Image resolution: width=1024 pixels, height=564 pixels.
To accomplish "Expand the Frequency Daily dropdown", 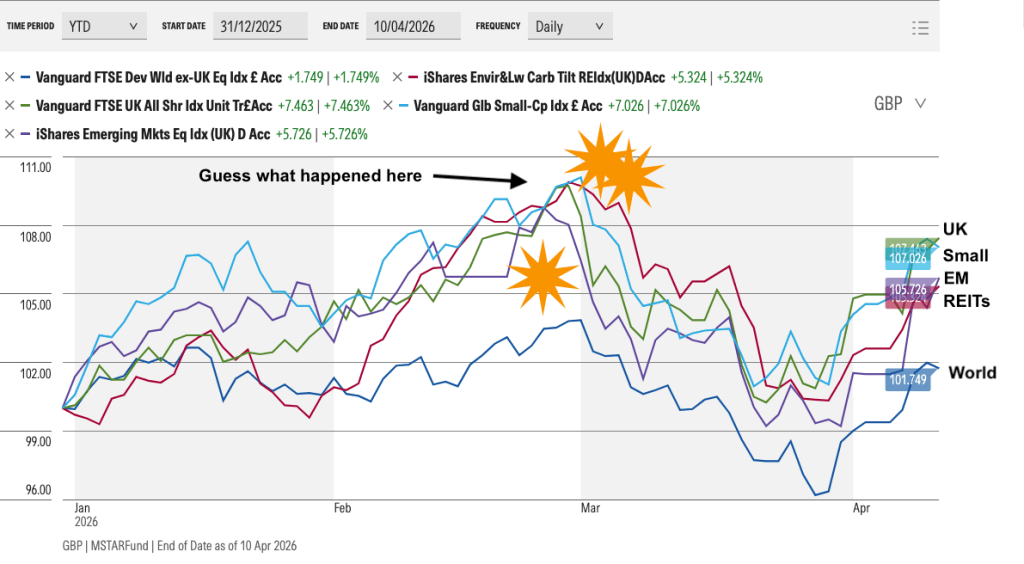I will click(569, 26).
